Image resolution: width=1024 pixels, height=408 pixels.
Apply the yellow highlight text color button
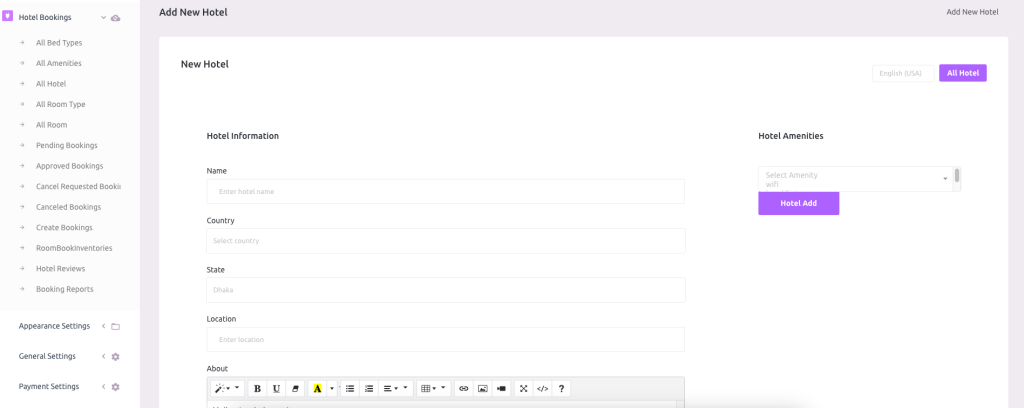tap(317, 388)
